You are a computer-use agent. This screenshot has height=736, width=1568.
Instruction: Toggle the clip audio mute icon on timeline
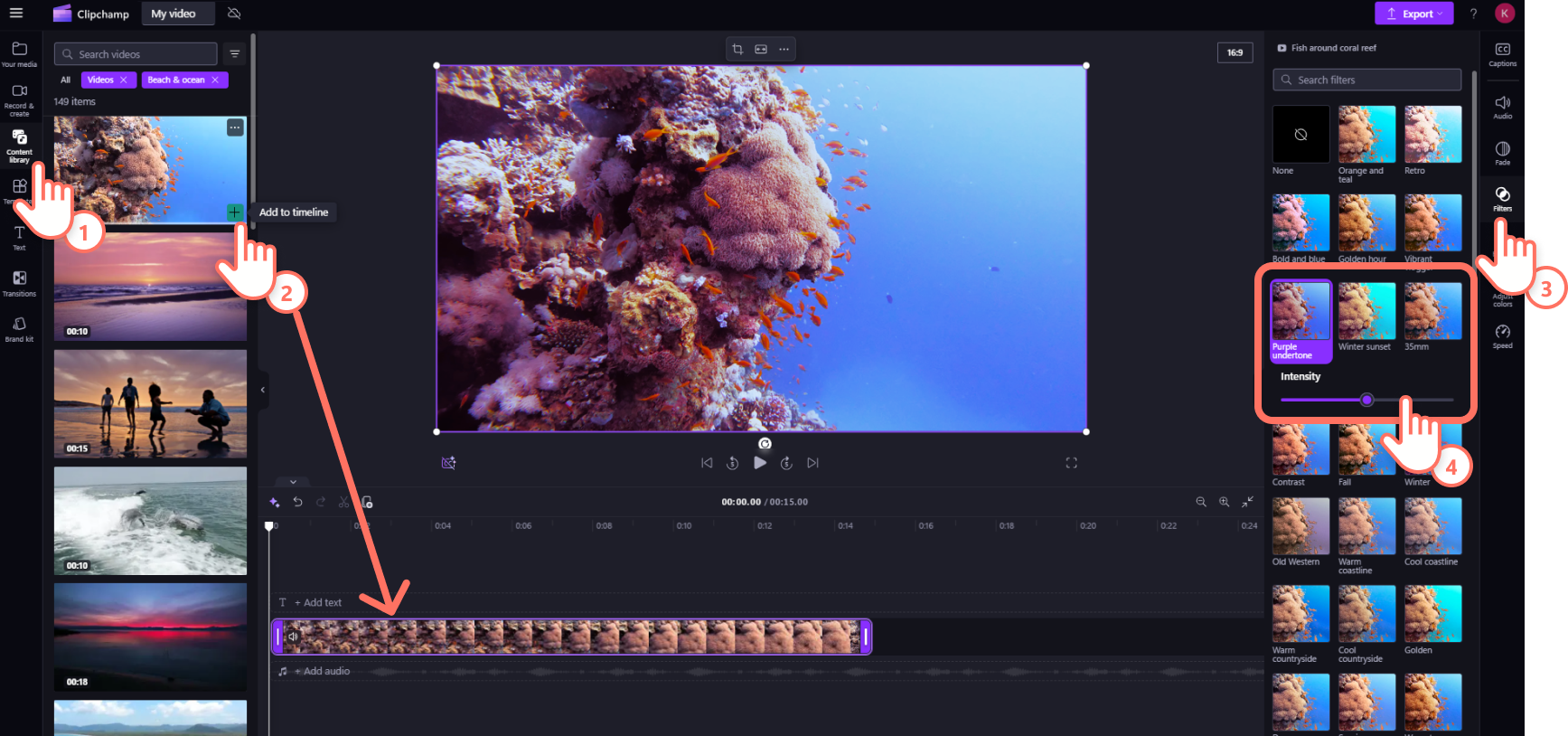click(x=293, y=637)
